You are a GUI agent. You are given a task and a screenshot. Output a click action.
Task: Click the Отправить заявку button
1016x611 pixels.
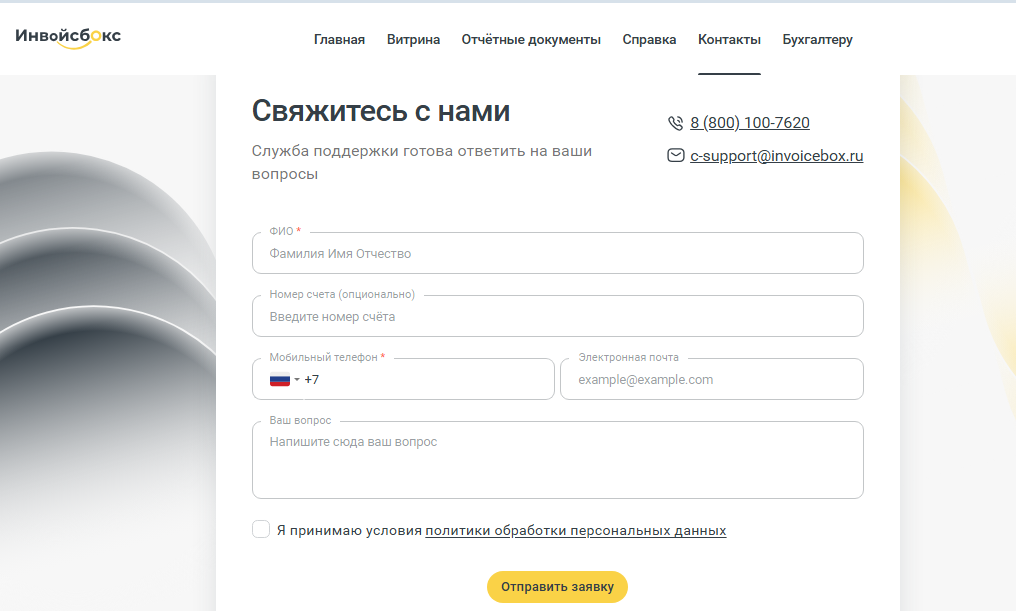[x=557, y=586]
